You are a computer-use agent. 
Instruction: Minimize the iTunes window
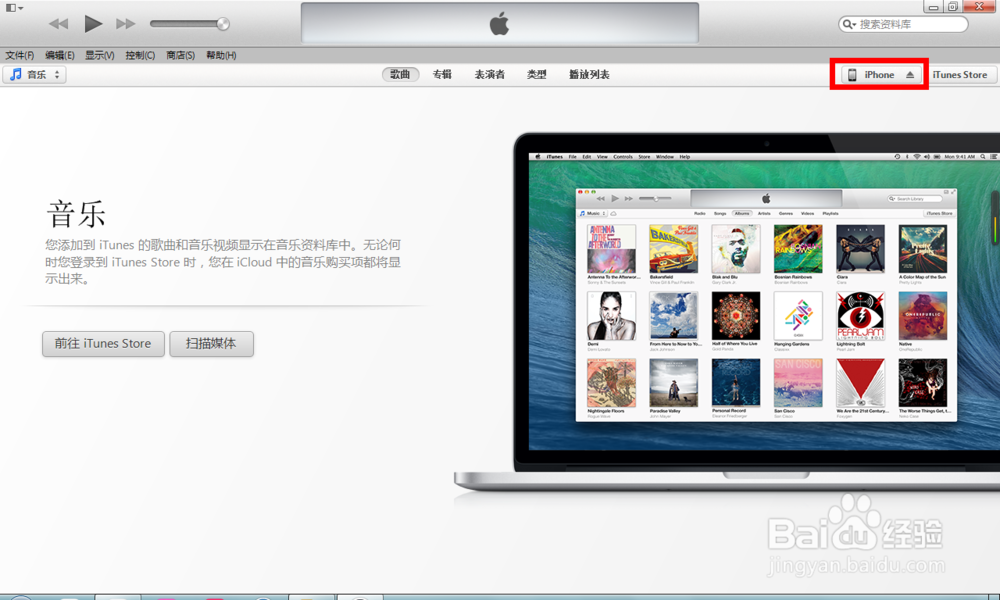click(934, 6)
